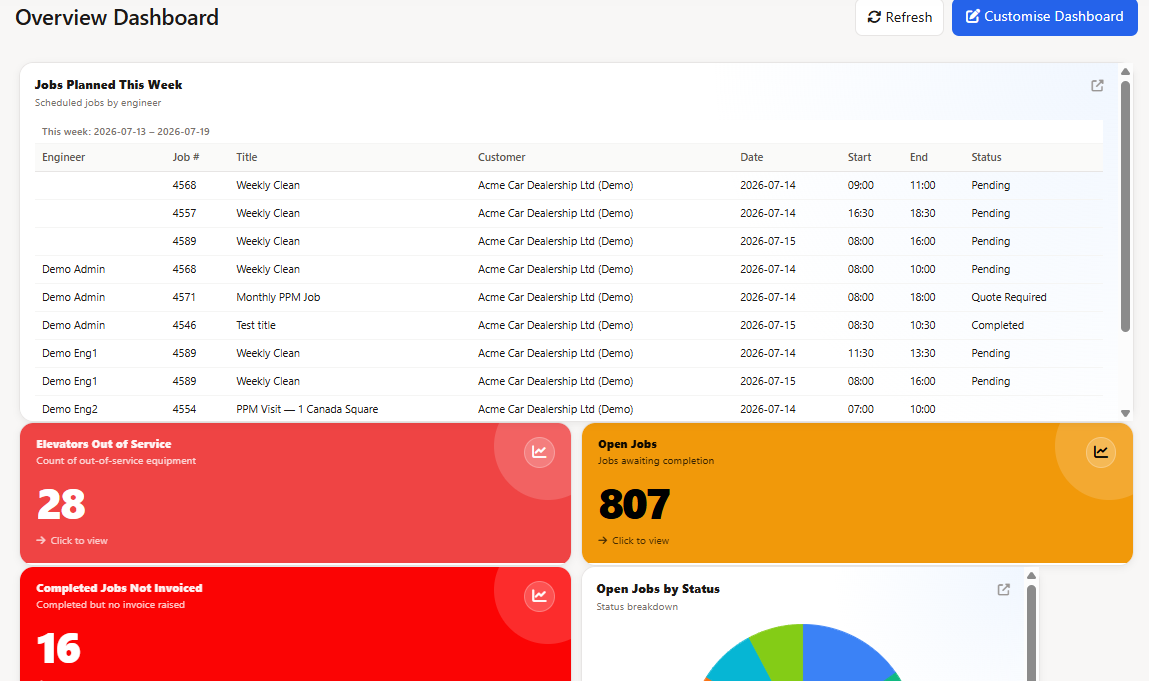
Task: Select 'Monthly PPM Job' title cell
Action: 278,297
